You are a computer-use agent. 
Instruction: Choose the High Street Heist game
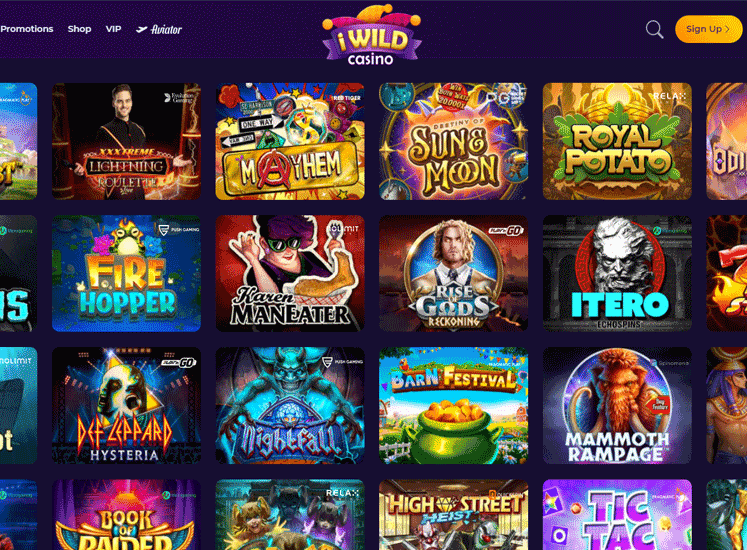tap(454, 515)
